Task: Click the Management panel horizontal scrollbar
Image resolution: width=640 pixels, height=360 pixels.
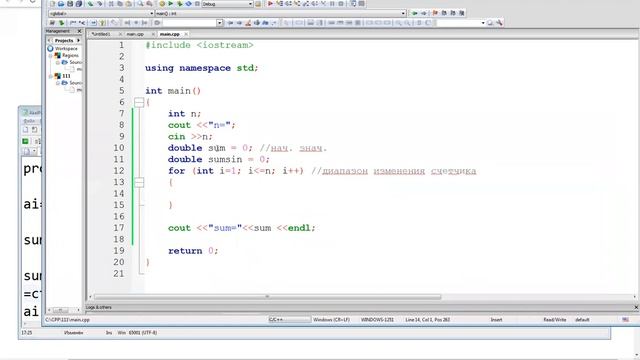Action: click(x=64, y=310)
